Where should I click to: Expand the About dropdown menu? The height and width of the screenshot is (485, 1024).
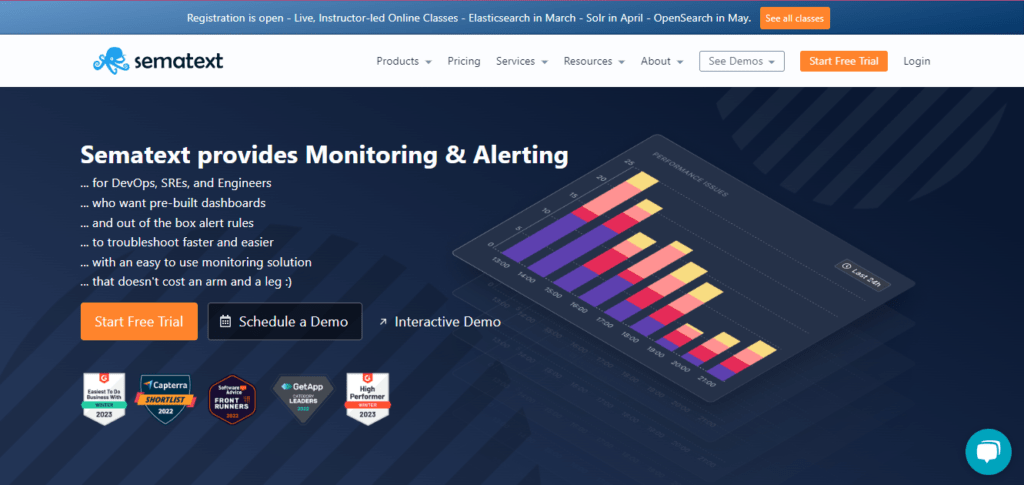661,61
